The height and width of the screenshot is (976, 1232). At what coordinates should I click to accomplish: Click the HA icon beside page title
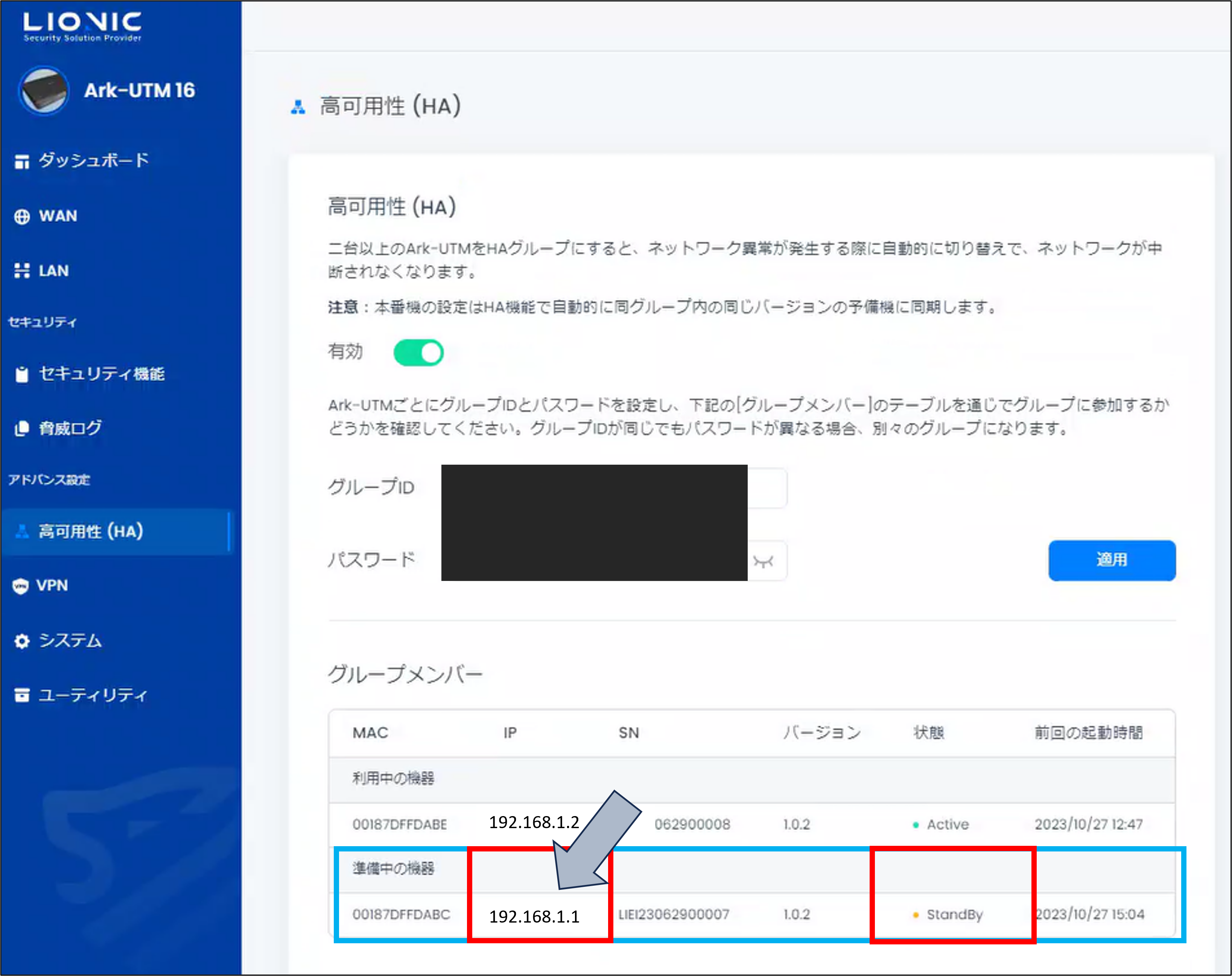coord(298,107)
